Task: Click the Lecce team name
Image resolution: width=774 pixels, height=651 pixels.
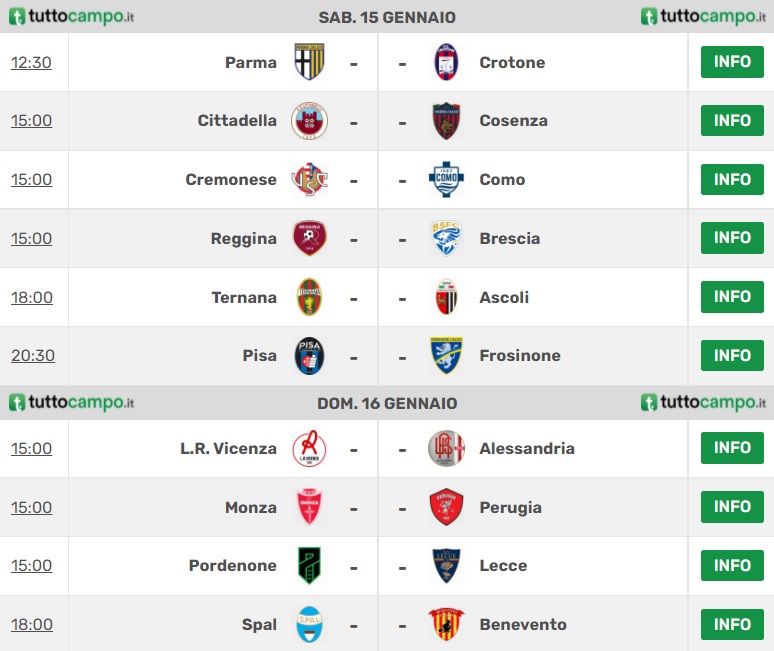Action: point(503,566)
